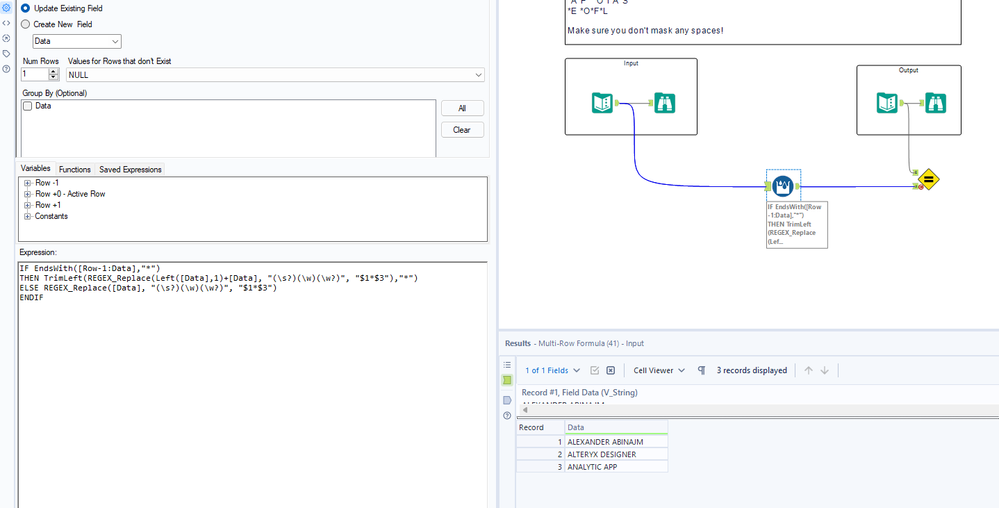The image size is (999, 508).
Task: Open the Cell Viewer dropdown
Action: coord(659,370)
